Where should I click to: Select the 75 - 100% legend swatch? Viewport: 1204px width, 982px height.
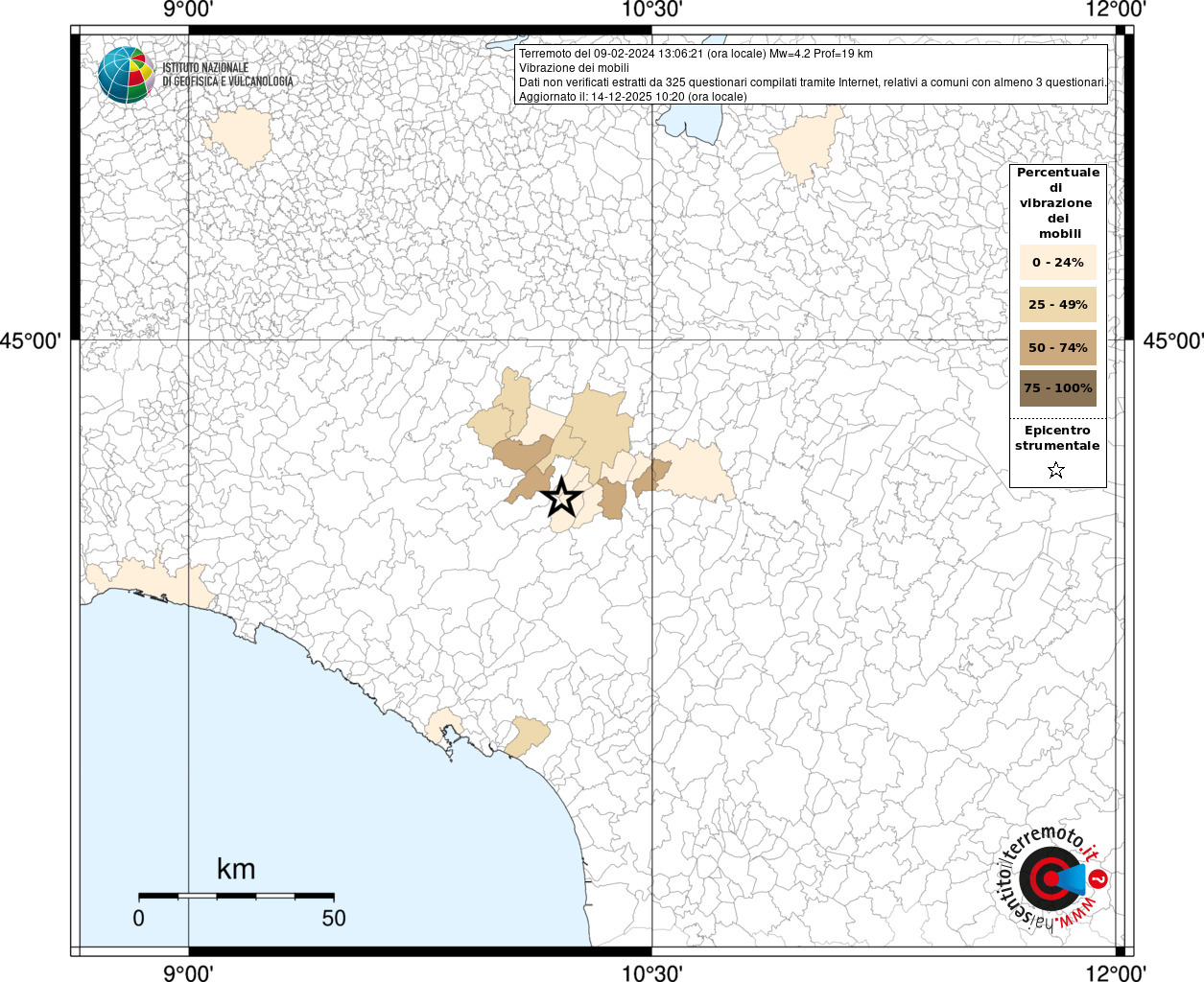coord(1057,388)
